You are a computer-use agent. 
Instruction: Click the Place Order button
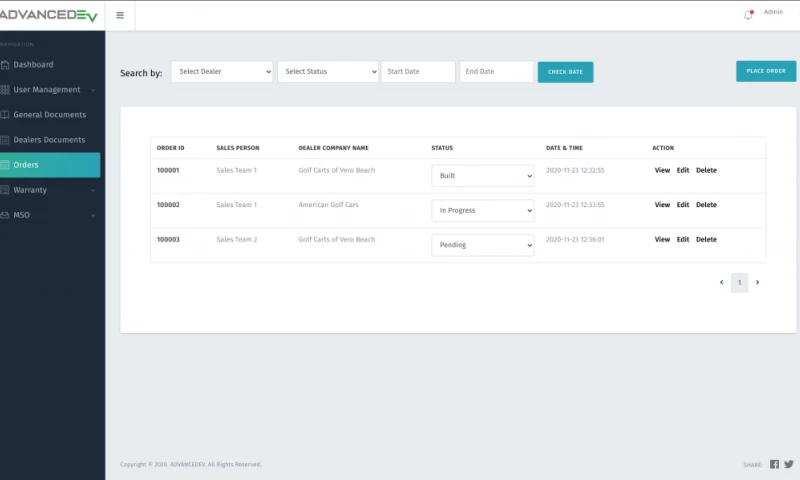click(x=766, y=71)
